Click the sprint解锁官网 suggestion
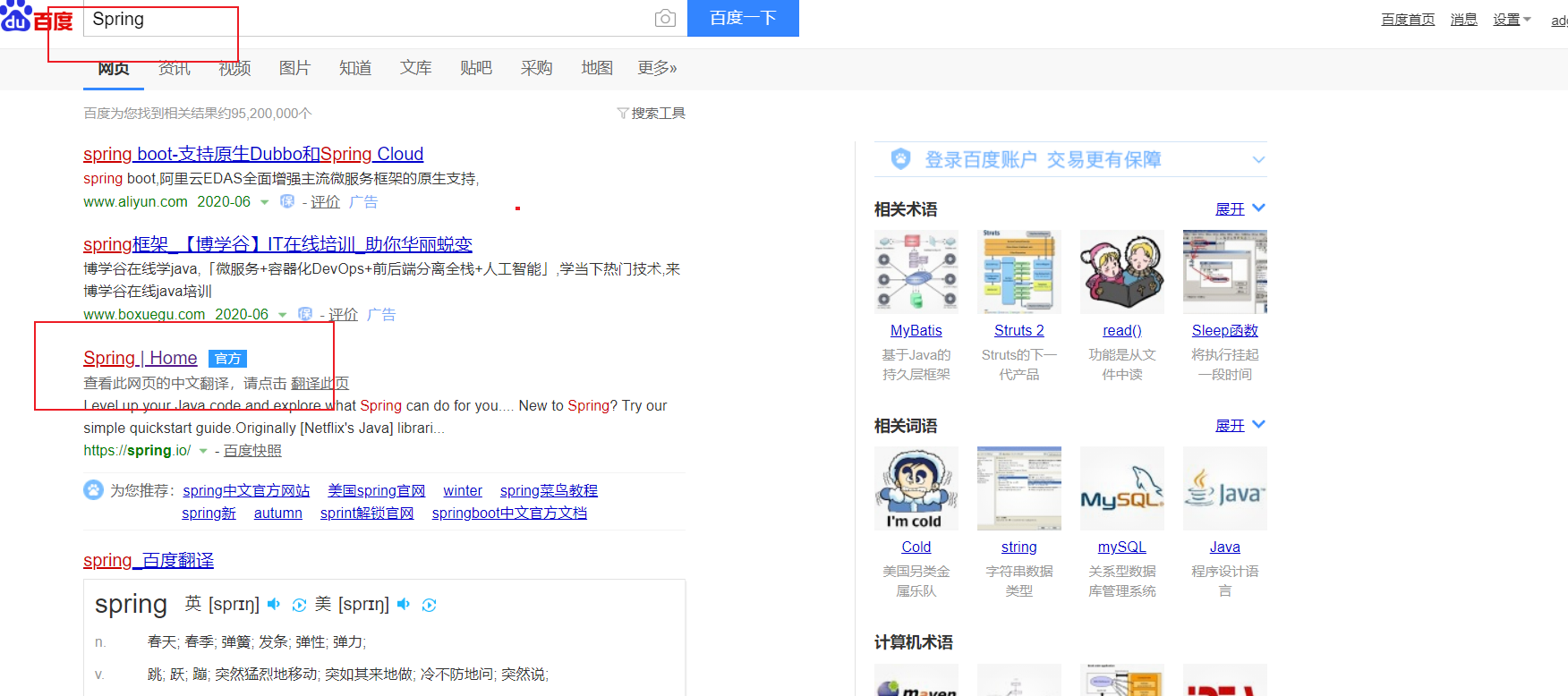This screenshot has height=696, width=1568. [367, 513]
